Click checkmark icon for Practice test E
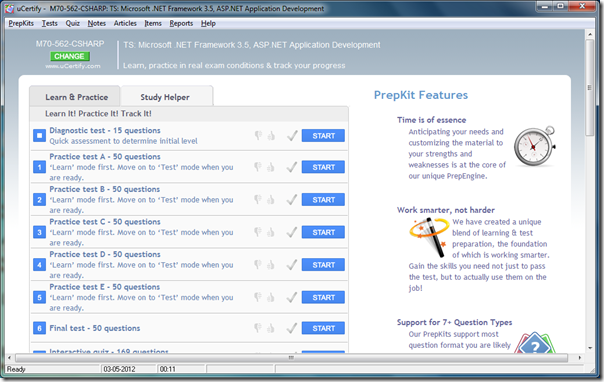604x382 pixels. click(292, 297)
